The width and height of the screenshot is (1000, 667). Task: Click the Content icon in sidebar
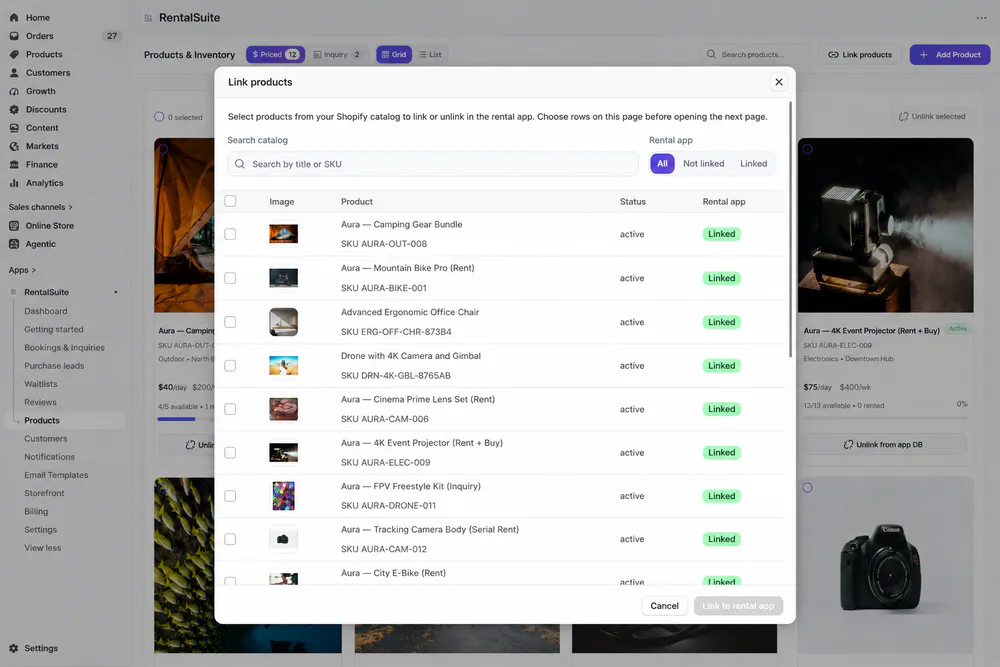point(14,128)
